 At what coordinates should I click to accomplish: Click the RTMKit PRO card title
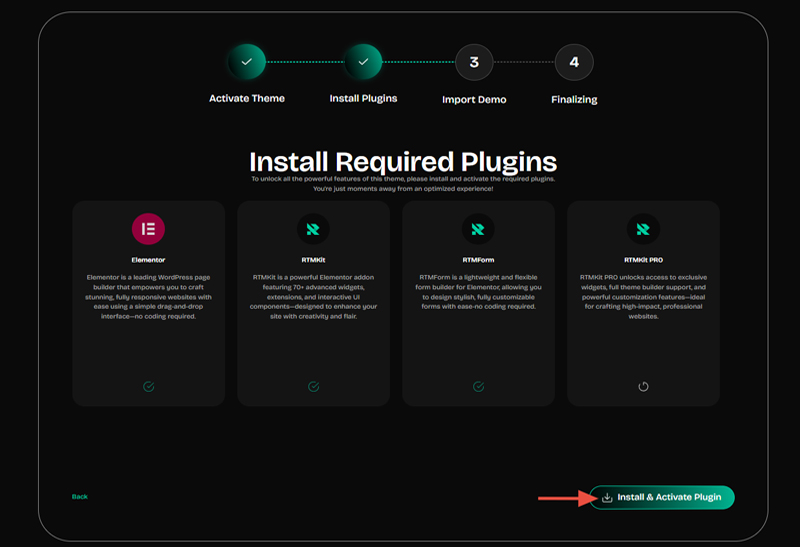pos(643,260)
